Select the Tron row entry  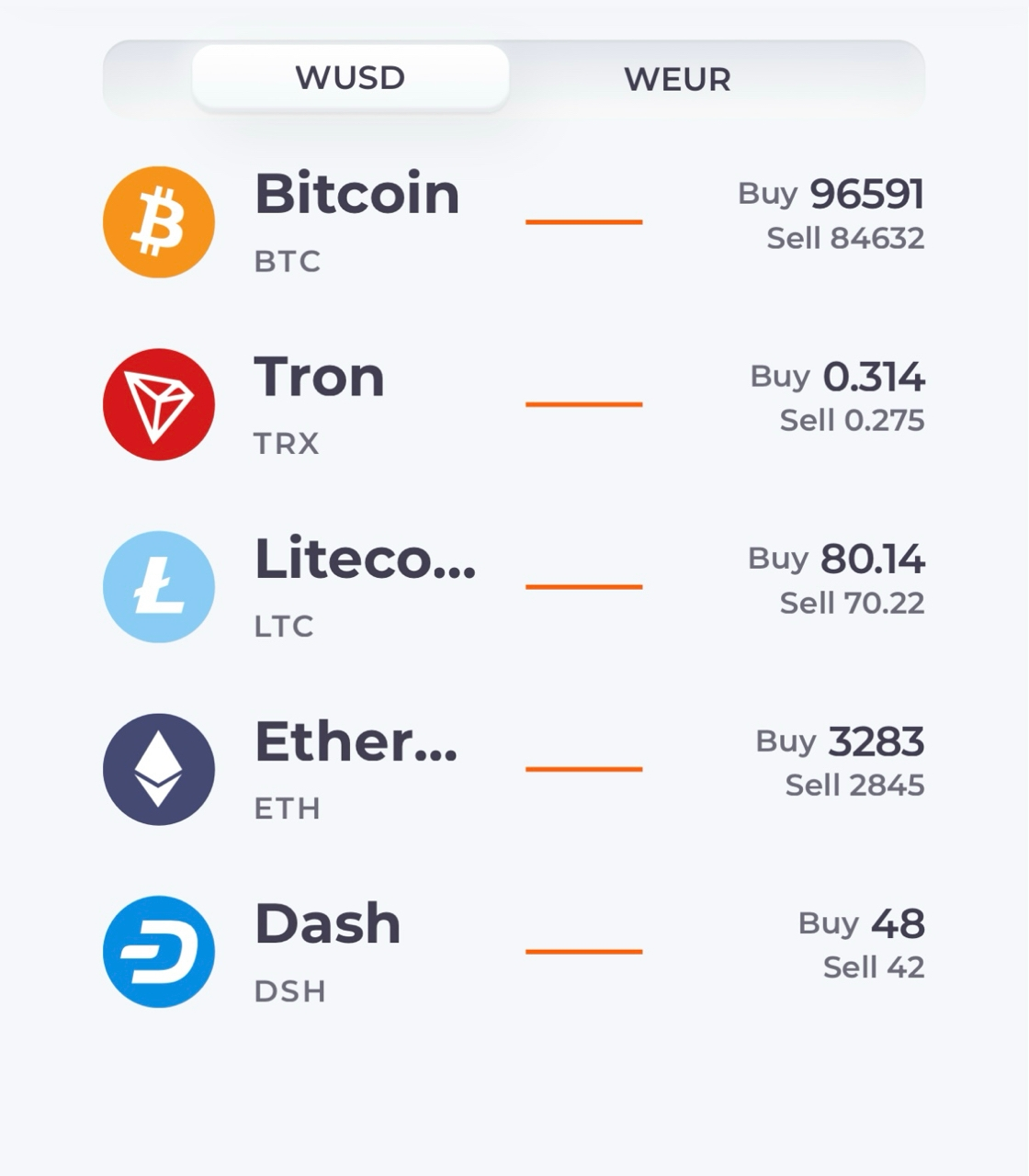click(514, 404)
